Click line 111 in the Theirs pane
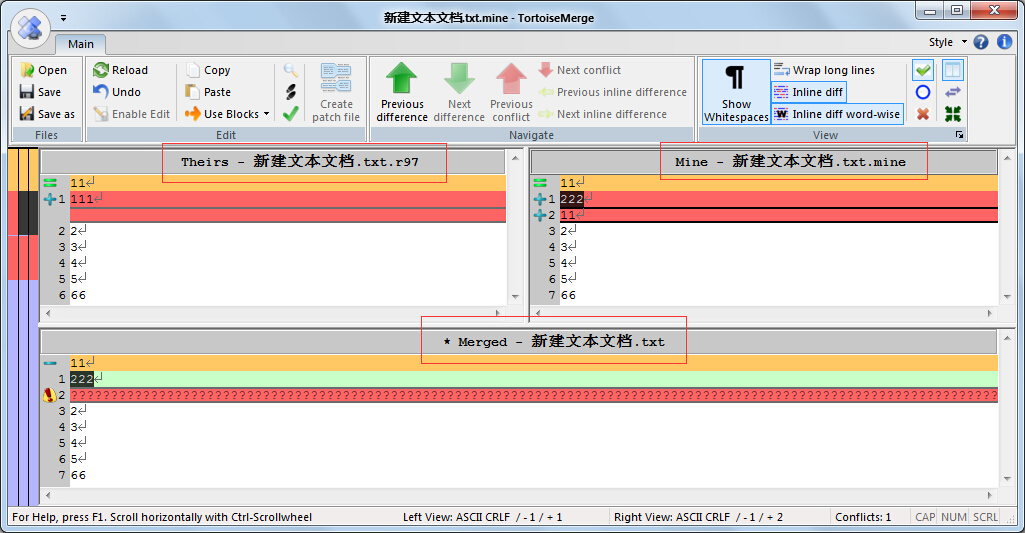 [x=288, y=199]
